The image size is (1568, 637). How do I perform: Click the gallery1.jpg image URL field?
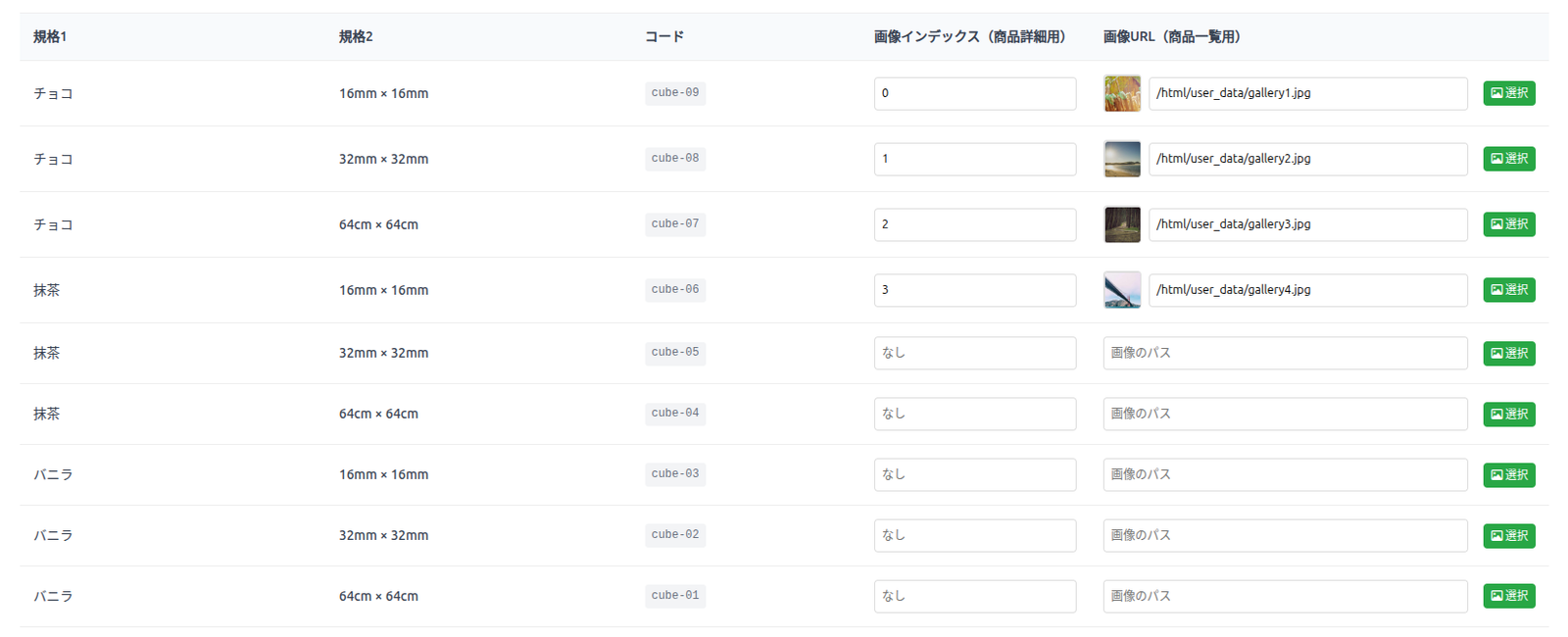(1308, 93)
